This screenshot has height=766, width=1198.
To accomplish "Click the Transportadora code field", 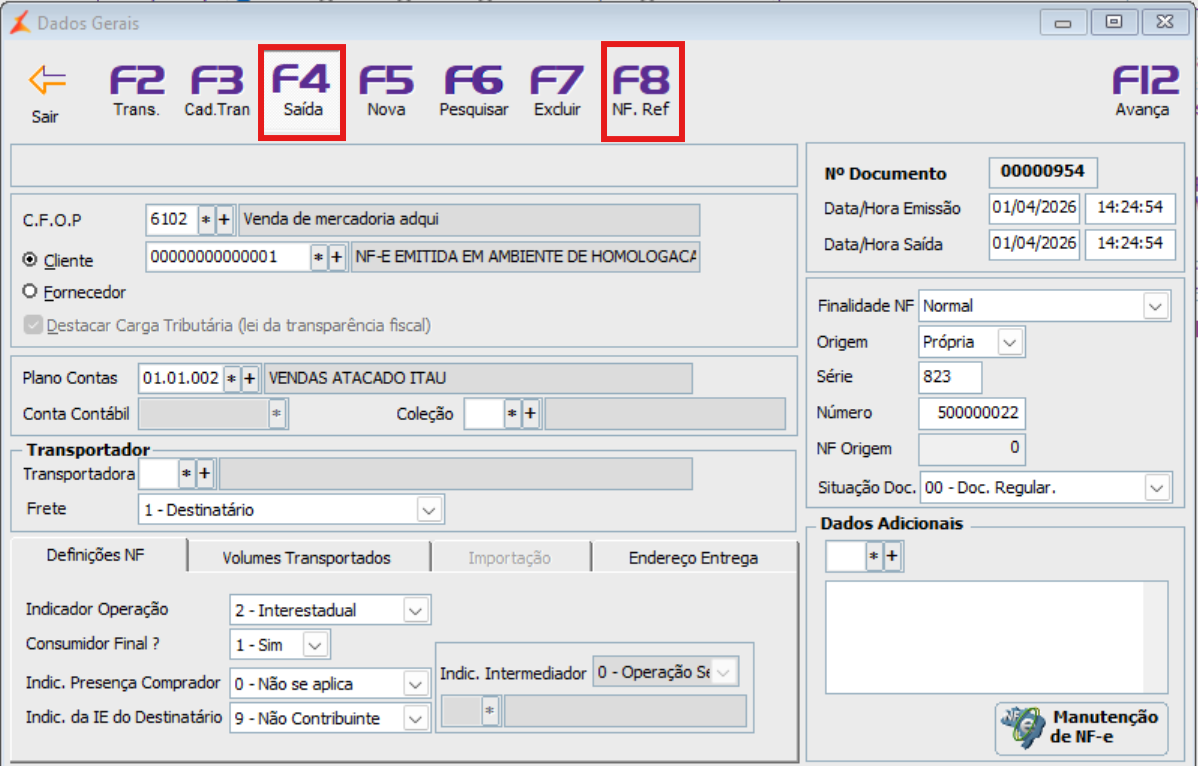I will pyautogui.click(x=158, y=473).
